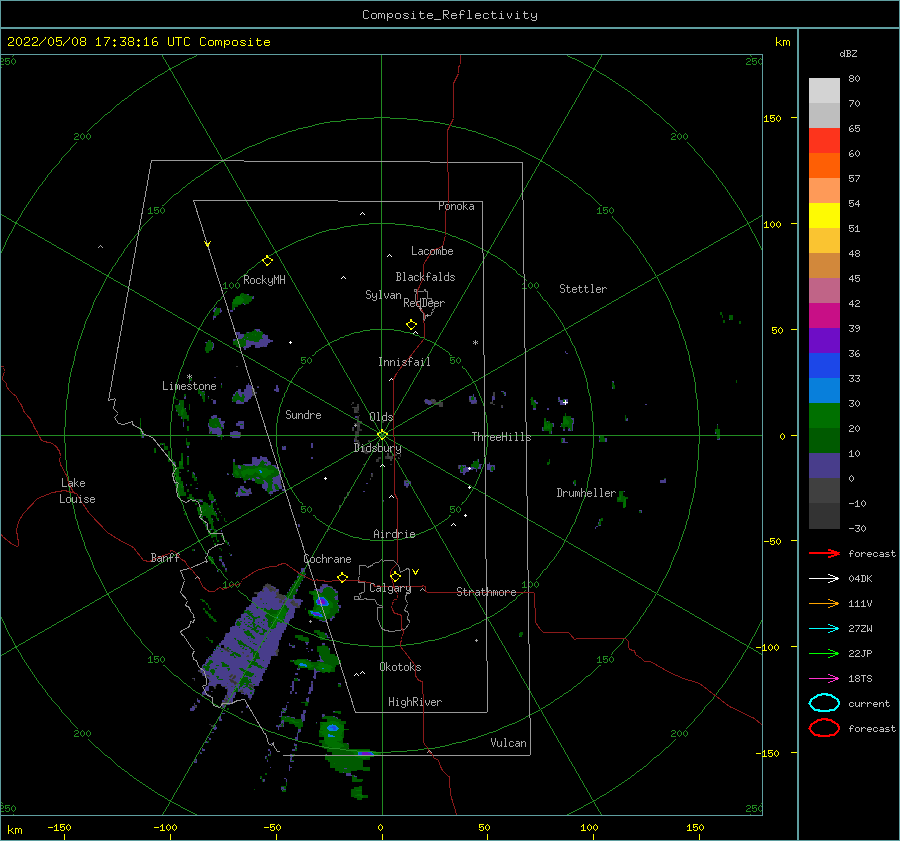This screenshot has height=841, width=900.
Task: Click the Sundre label
Action: 303,414
